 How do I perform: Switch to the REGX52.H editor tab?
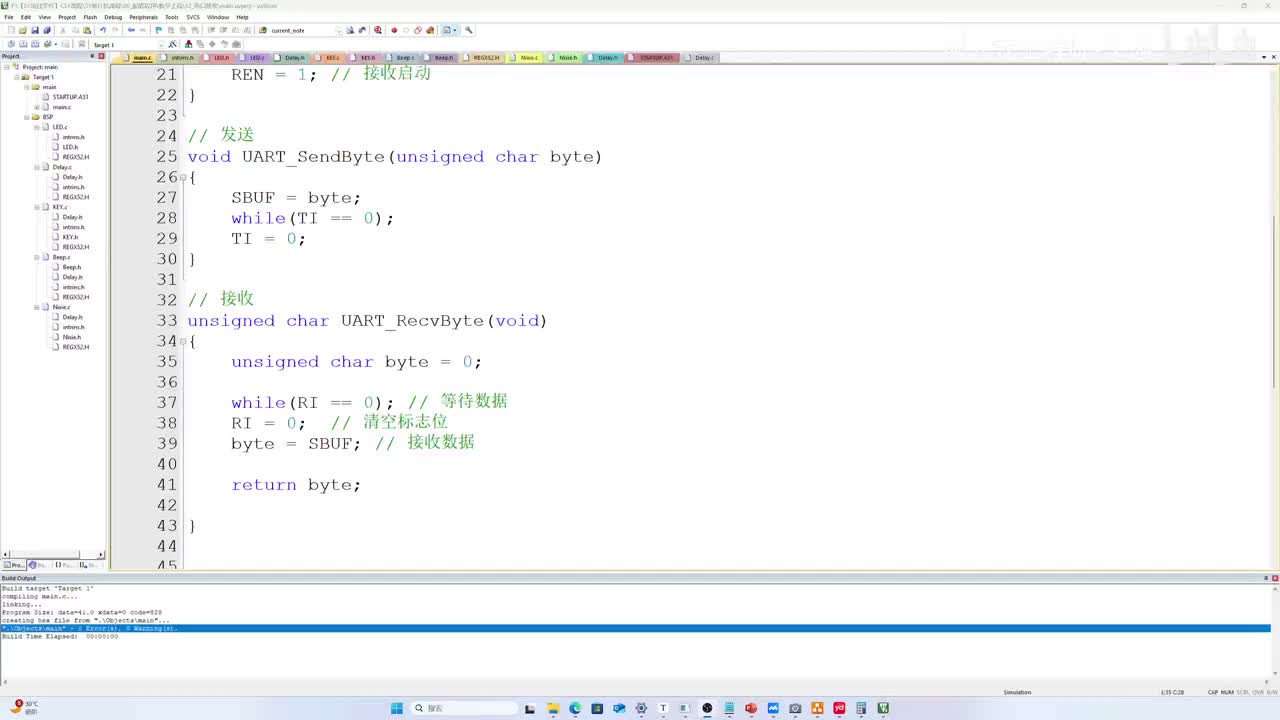pyautogui.click(x=485, y=58)
